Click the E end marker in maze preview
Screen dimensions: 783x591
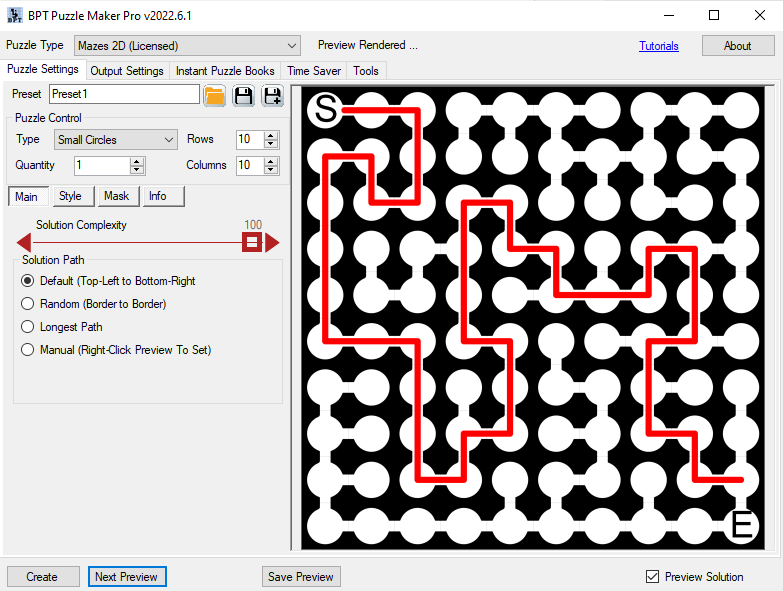coord(741,525)
